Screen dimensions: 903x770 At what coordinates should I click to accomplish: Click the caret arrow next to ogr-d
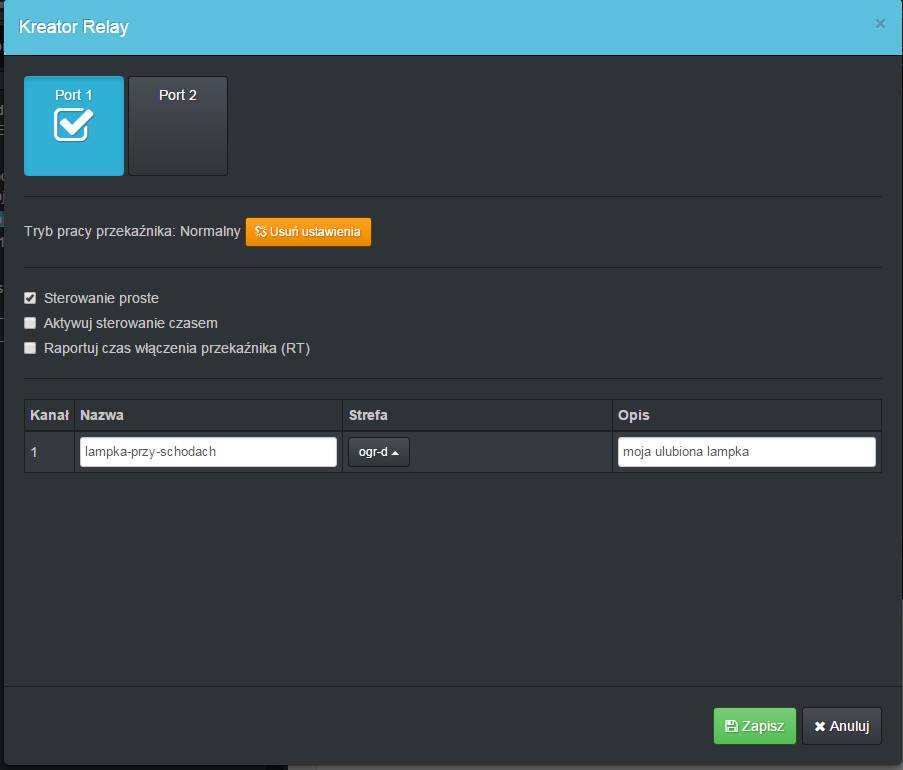pyautogui.click(x=395, y=453)
